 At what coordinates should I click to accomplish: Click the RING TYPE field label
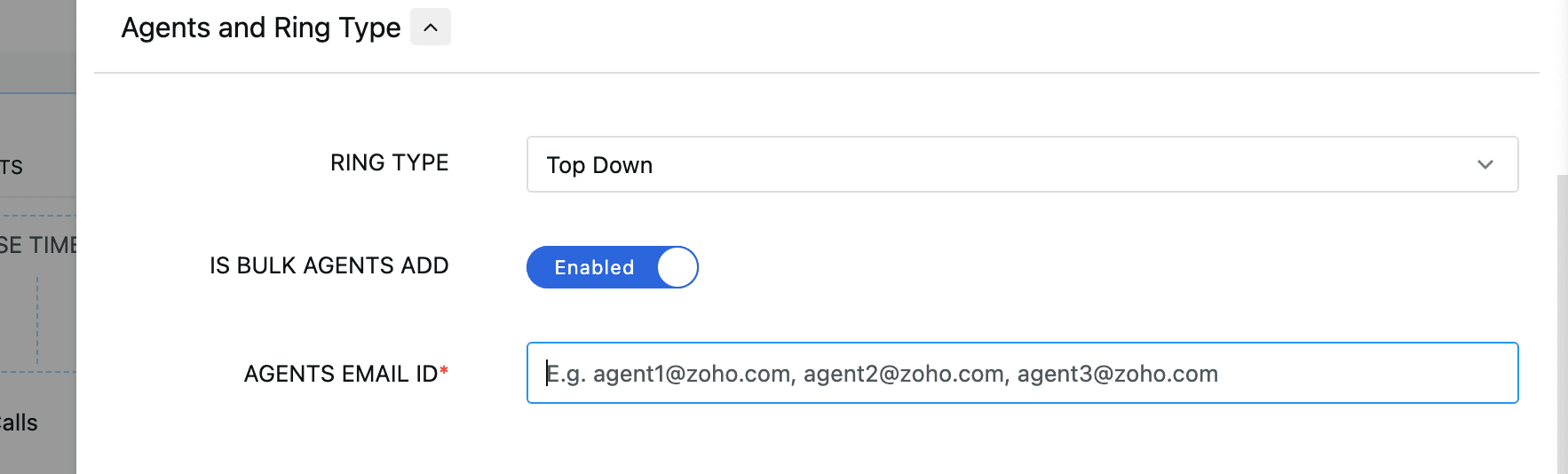pos(389,162)
